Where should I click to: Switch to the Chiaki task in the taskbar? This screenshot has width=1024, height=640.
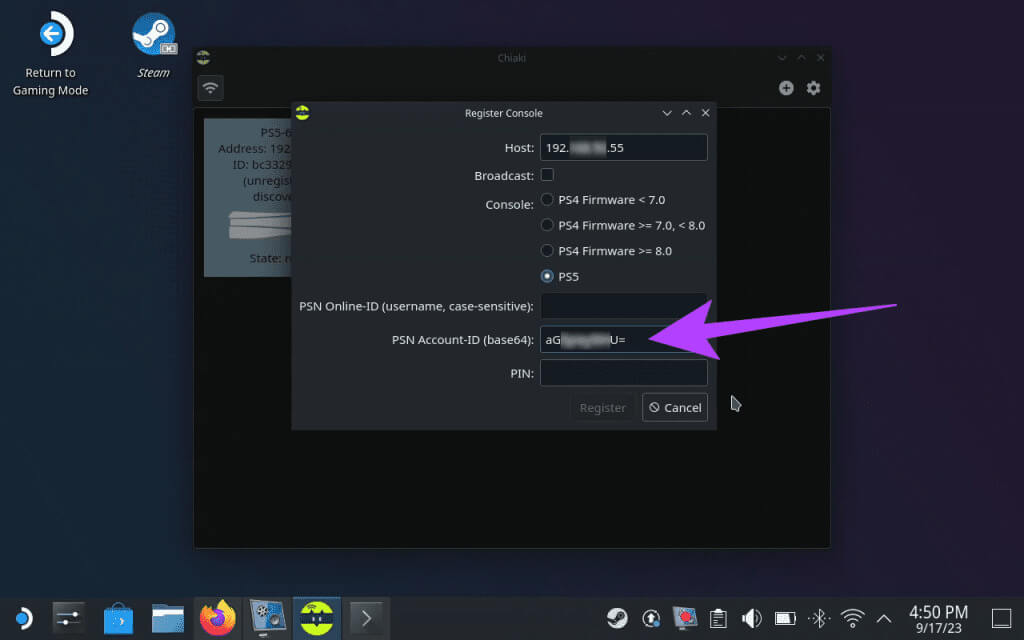pyautogui.click(x=317, y=618)
